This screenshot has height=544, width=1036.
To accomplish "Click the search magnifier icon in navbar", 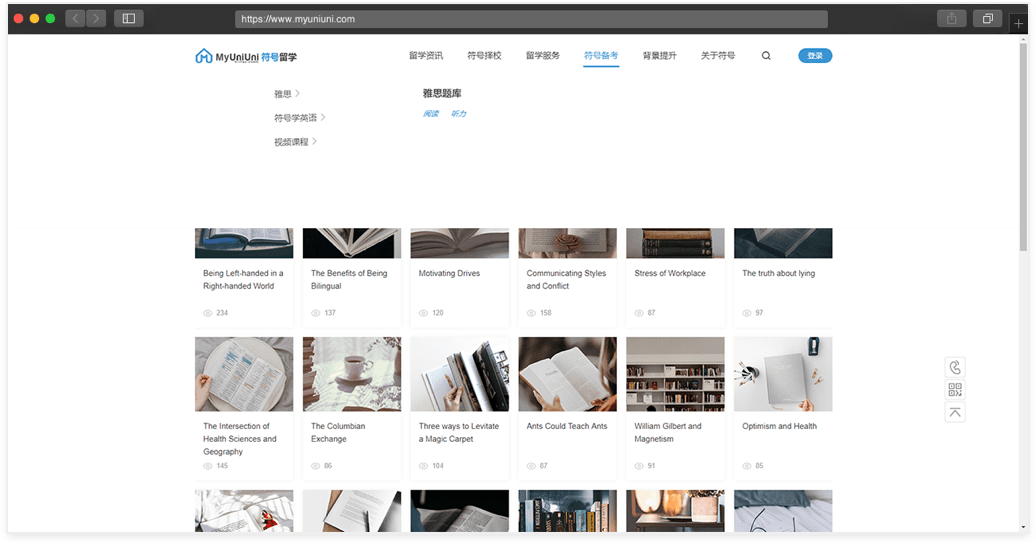I will pyautogui.click(x=766, y=56).
